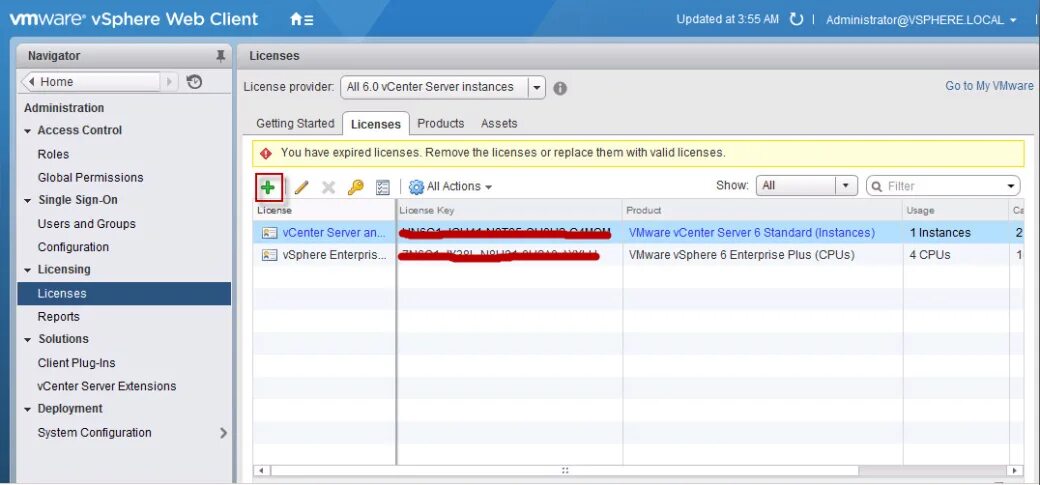Open the Show All dropdown

[846, 186]
